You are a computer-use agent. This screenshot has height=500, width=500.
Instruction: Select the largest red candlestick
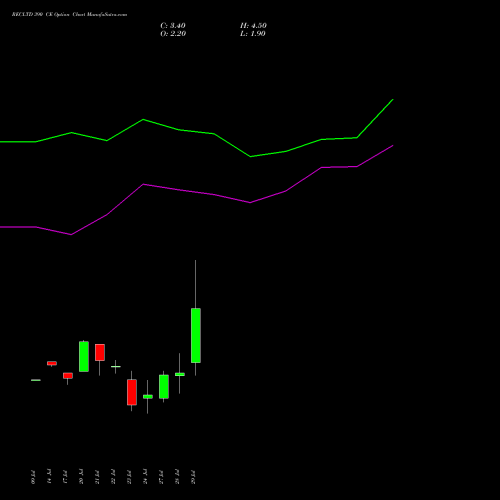[x=132, y=392]
